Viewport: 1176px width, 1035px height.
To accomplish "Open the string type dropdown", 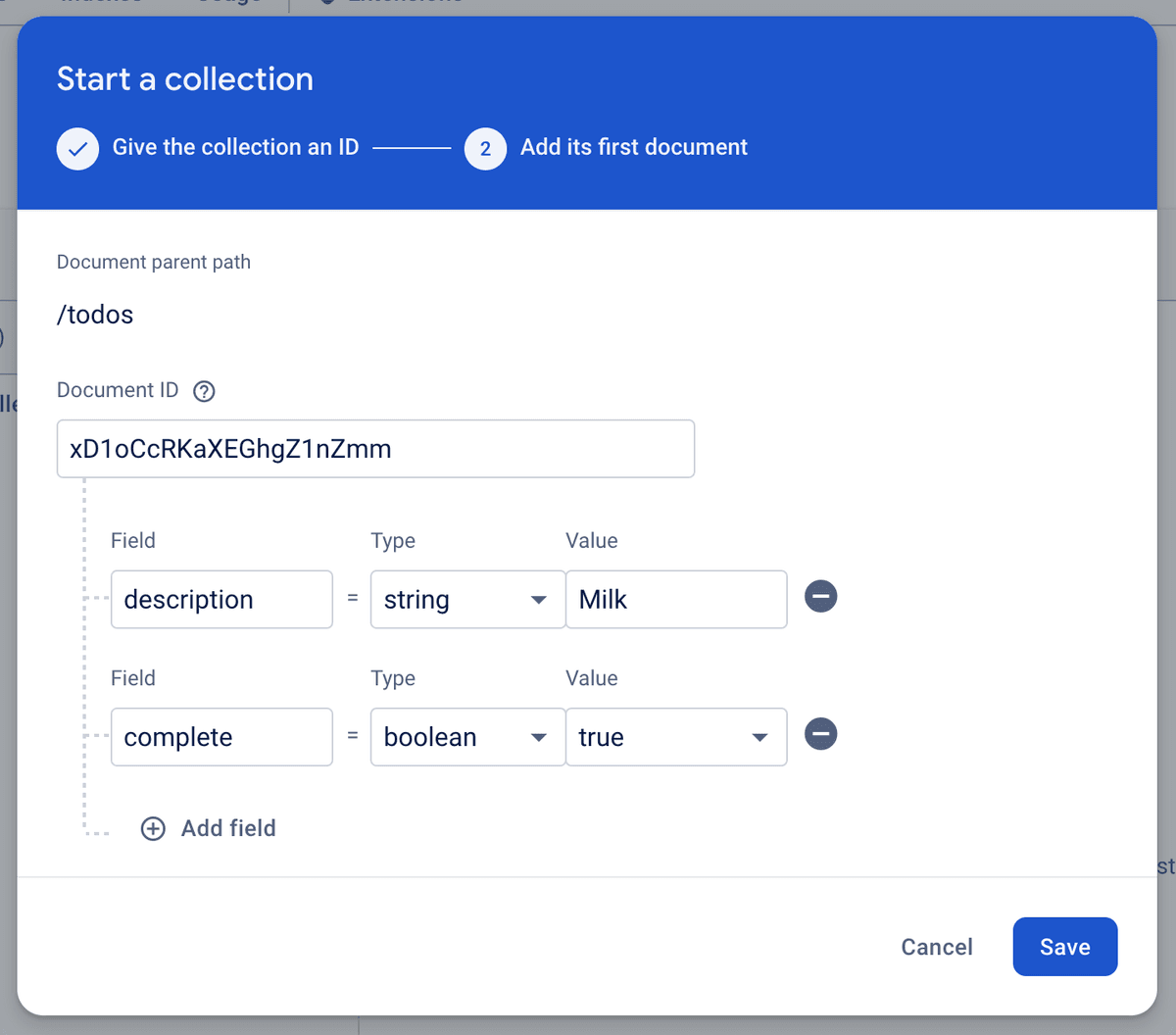I will point(538,600).
